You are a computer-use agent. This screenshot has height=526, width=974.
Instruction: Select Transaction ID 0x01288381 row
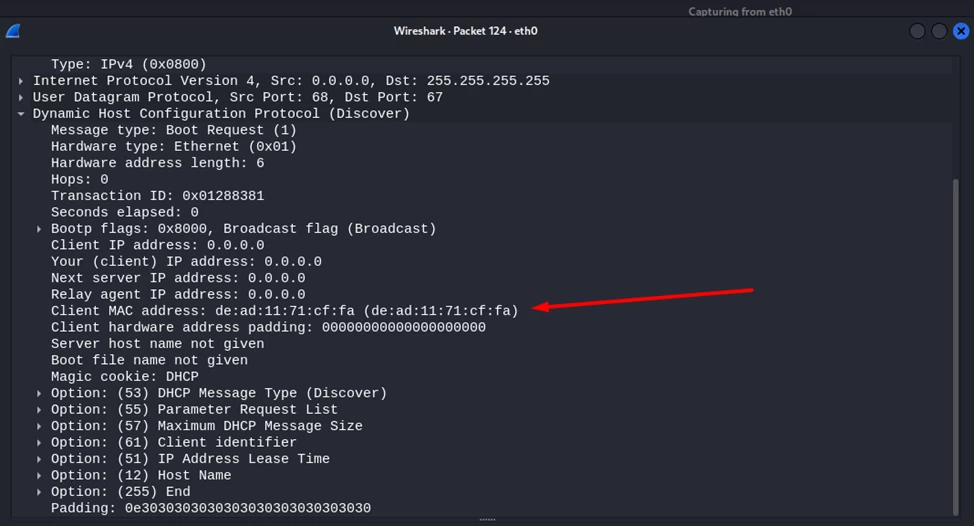click(481, 196)
